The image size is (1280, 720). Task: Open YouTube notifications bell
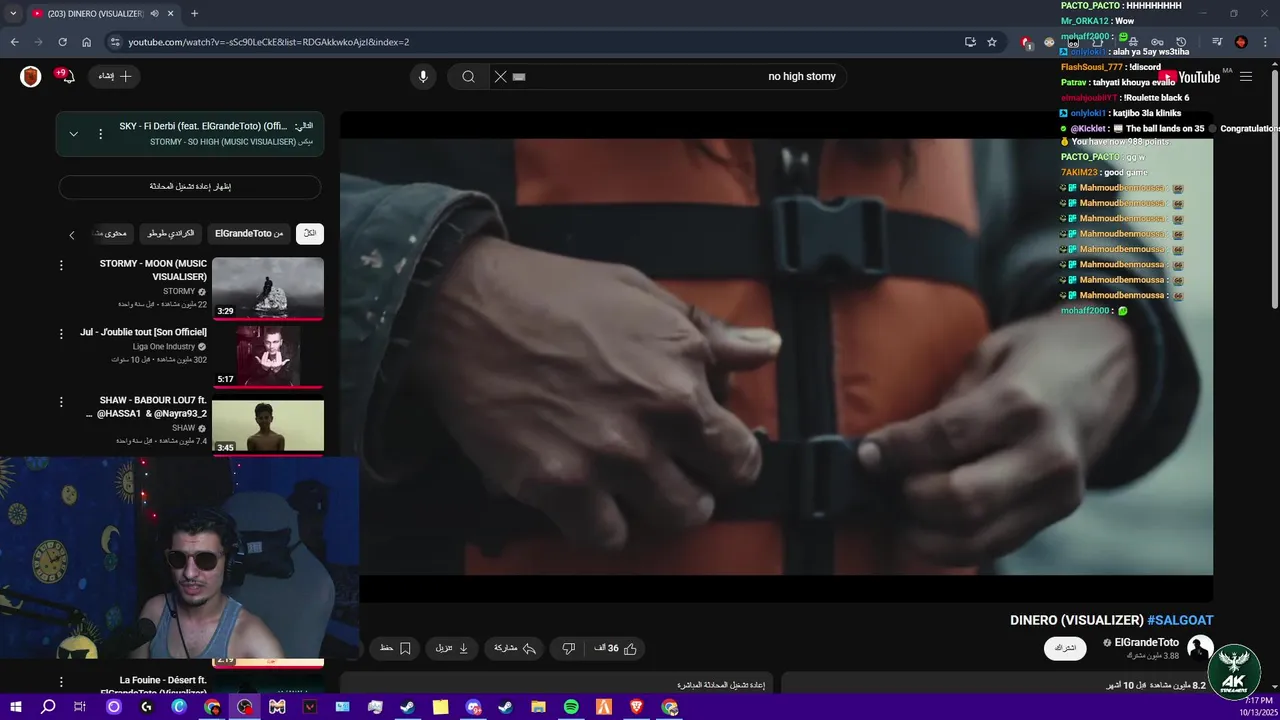point(67,77)
